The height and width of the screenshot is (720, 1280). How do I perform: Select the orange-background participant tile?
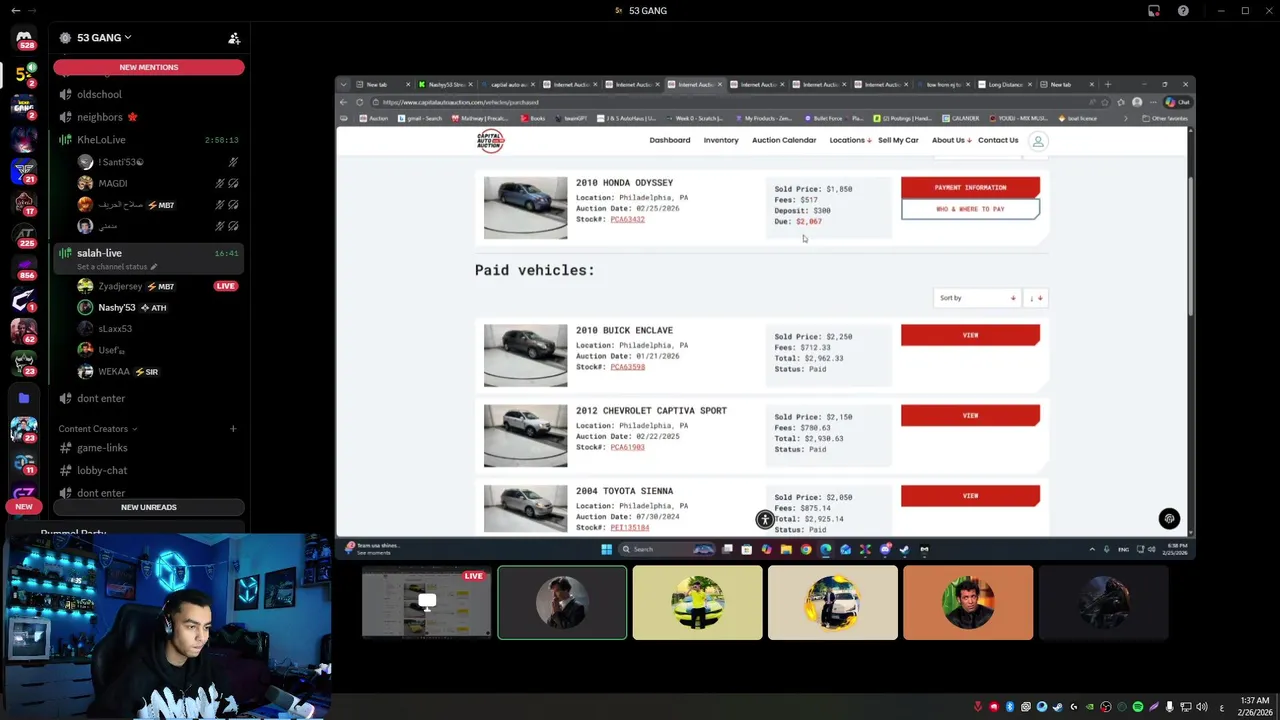click(x=968, y=603)
